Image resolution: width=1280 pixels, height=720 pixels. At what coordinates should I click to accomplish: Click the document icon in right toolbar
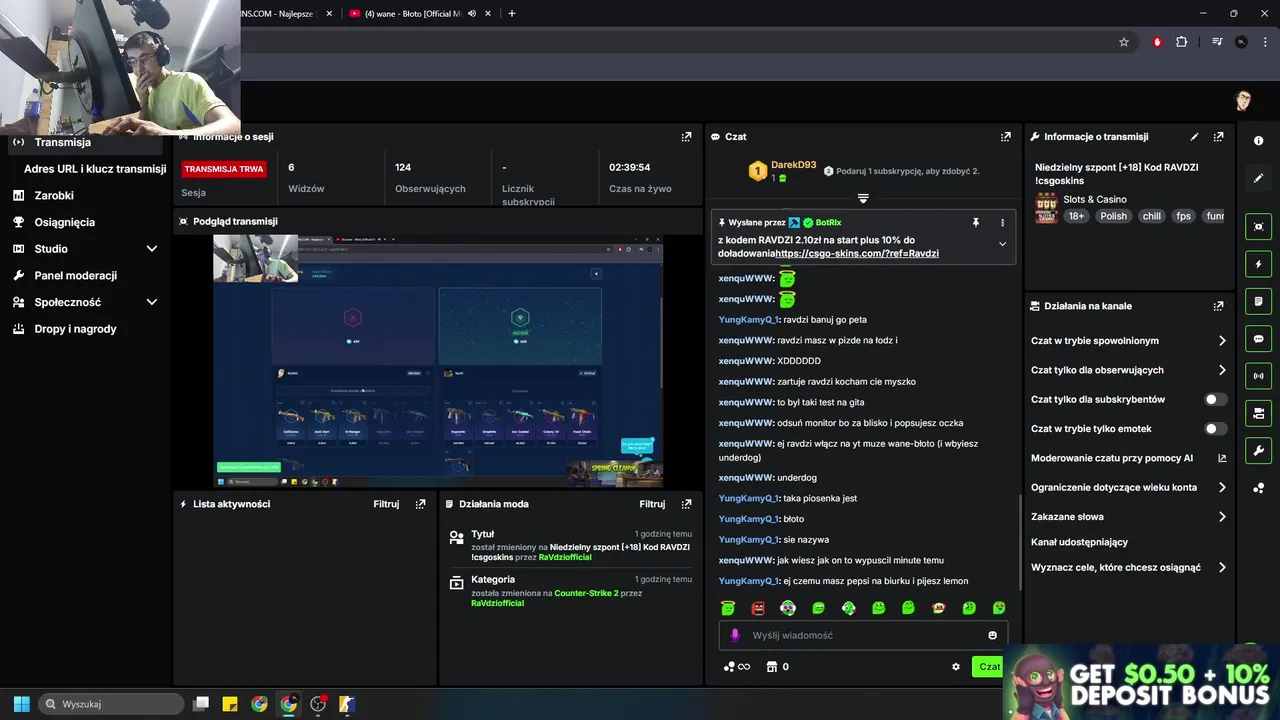pos(1258,301)
